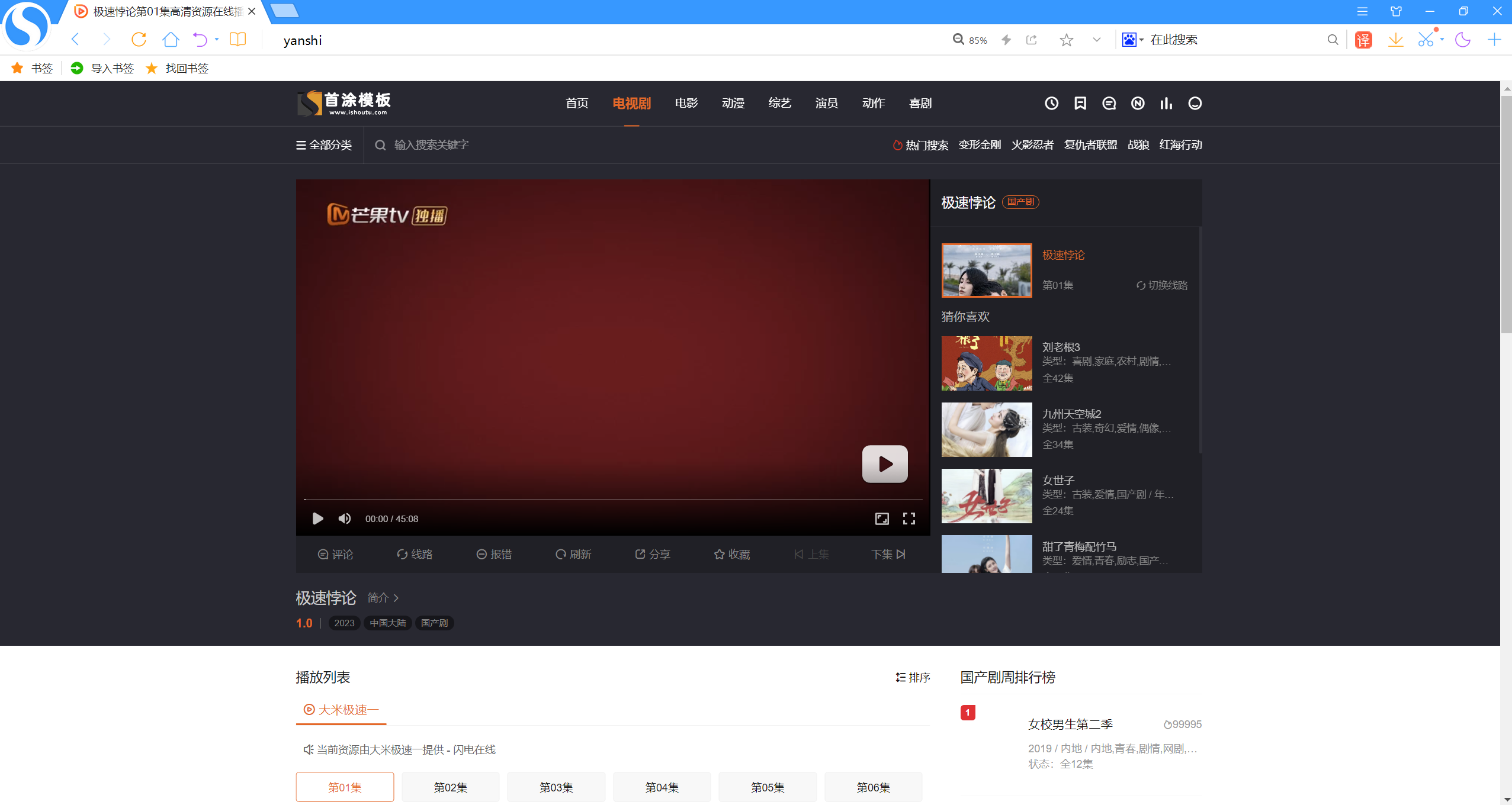Select the 大米极速一 source tab
1512x805 pixels.
(341, 710)
